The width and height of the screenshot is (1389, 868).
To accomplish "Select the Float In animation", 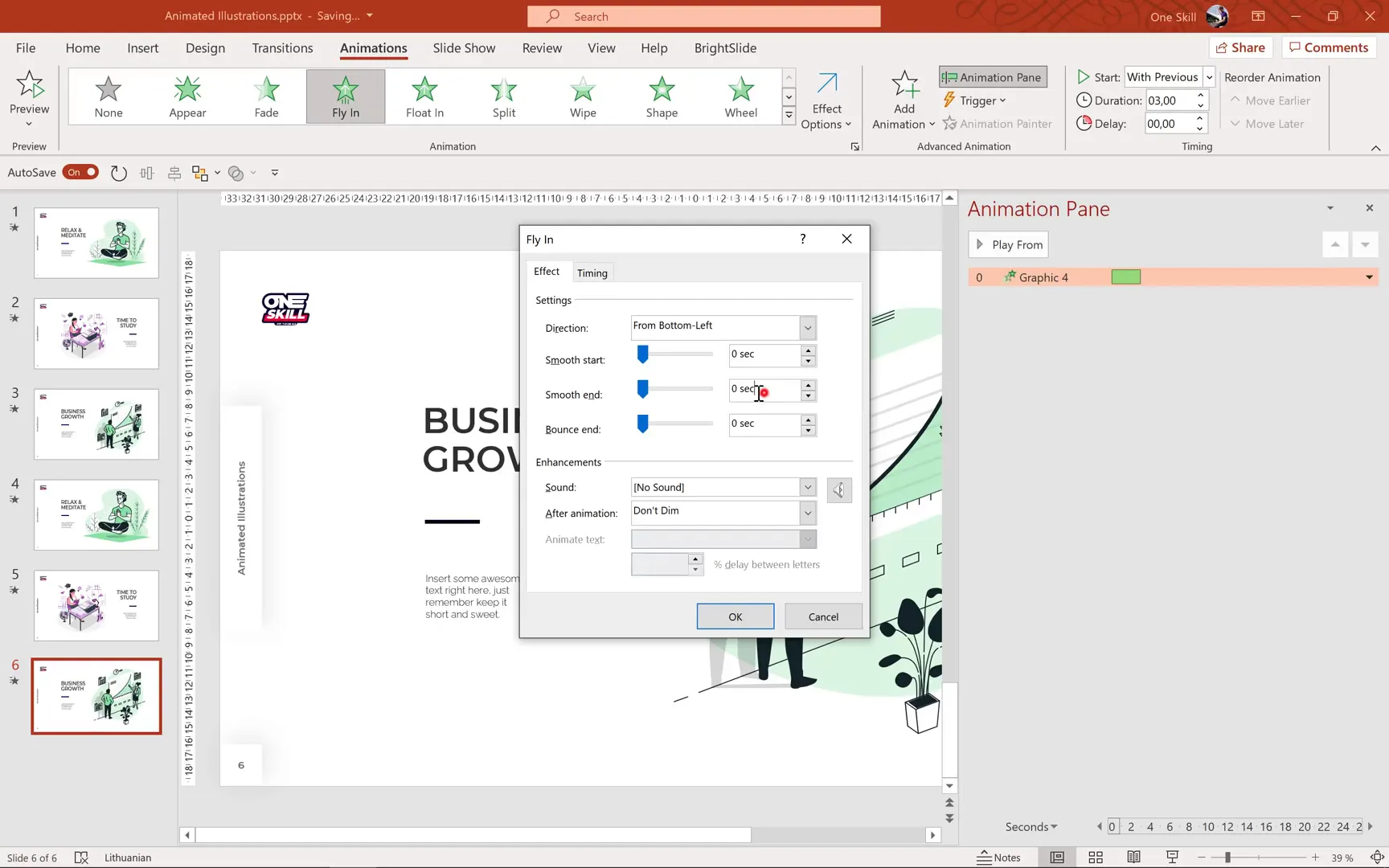I will point(424,96).
